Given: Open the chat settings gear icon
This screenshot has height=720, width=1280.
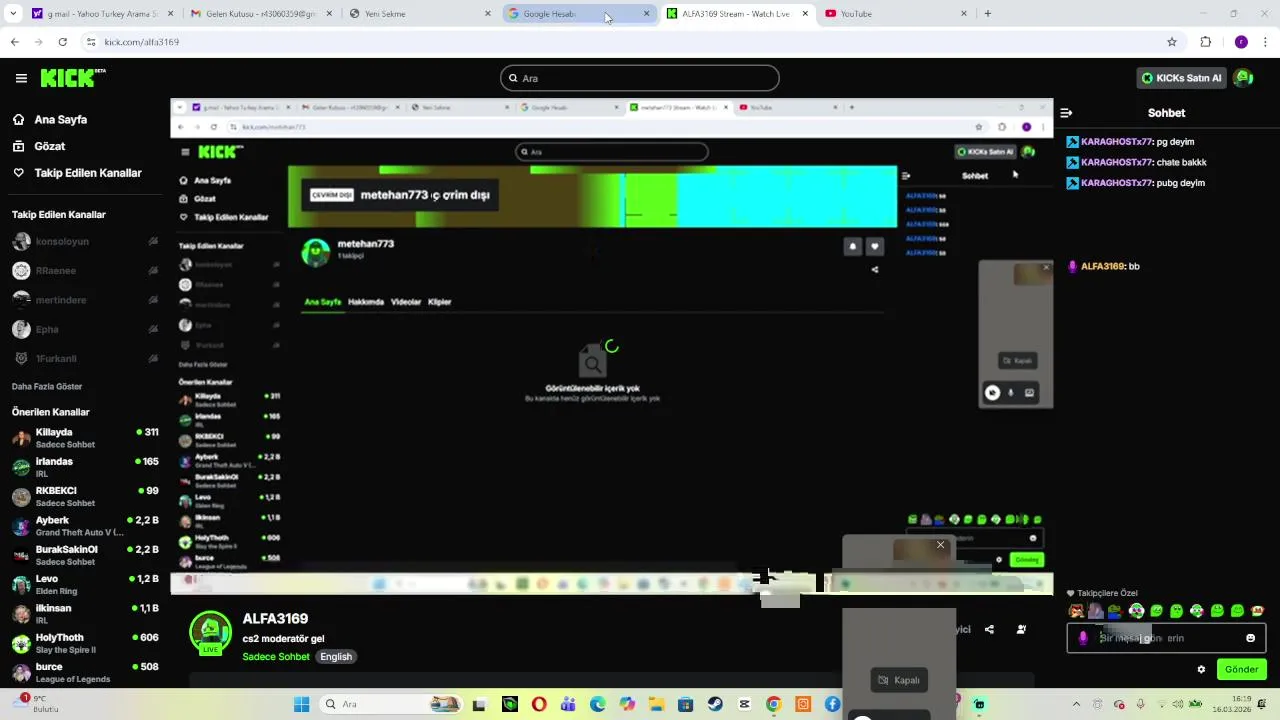Looking at the screenshot, I should pyautogui.click(x=1201, y=669).
